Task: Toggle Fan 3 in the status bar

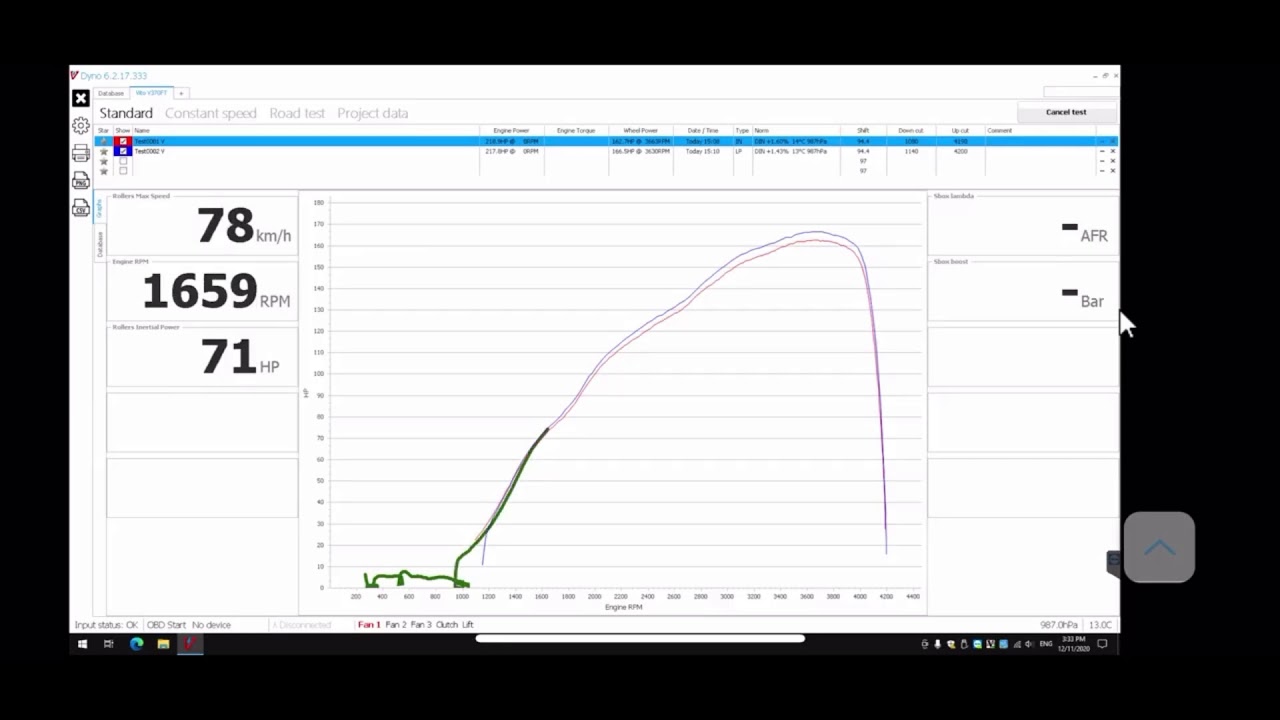Action: point(421,625)
